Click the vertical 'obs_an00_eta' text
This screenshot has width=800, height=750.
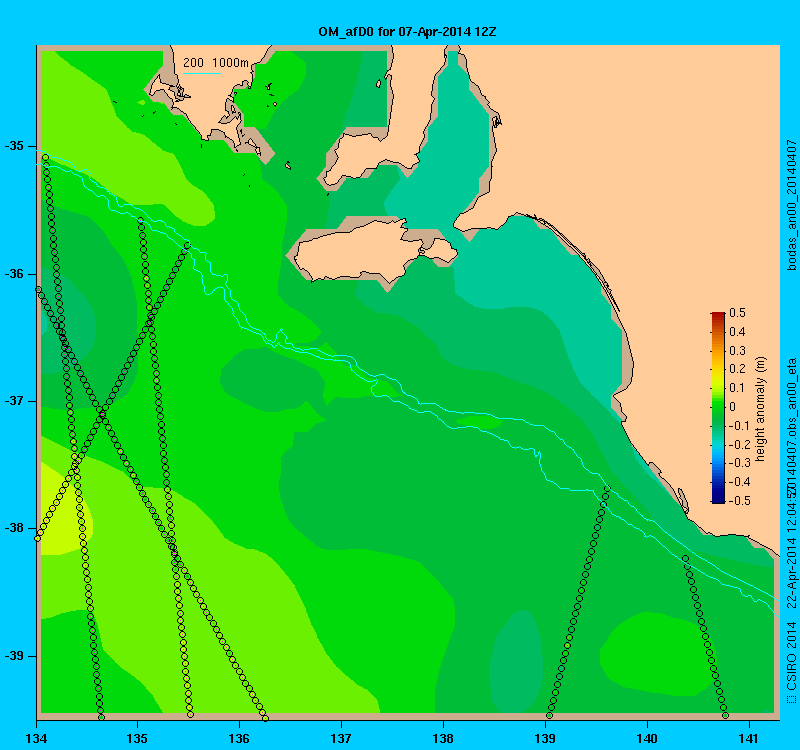coord(791,398)
